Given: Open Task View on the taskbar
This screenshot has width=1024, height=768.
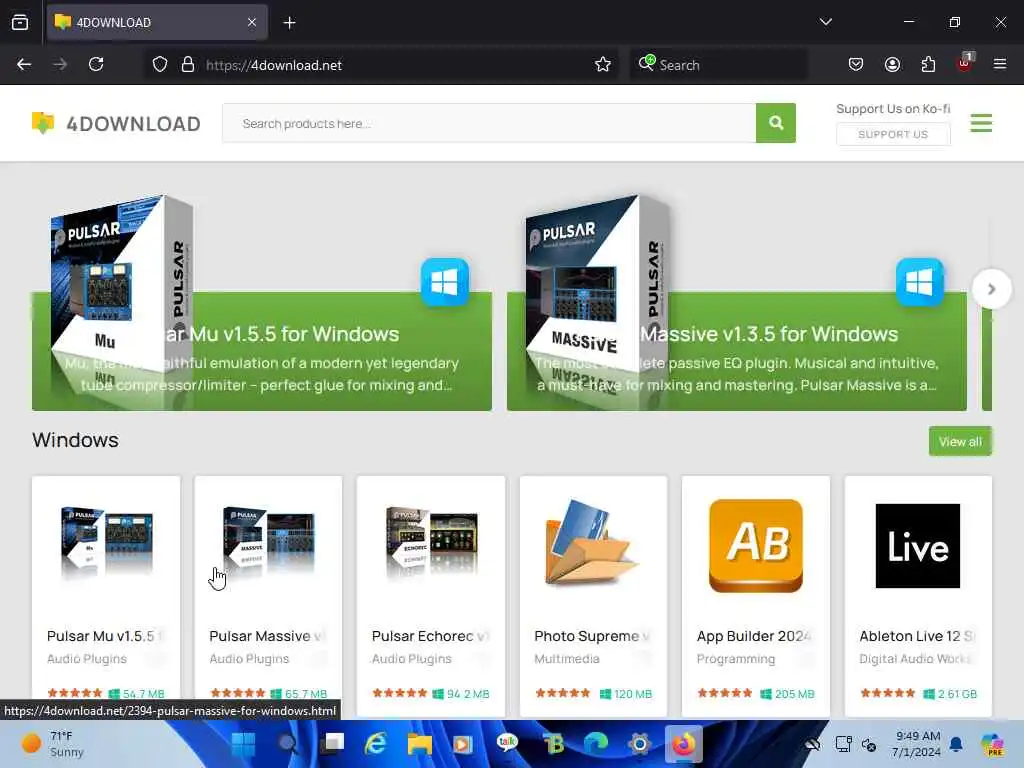Looking at the screenshot, I should click(333, 744).
